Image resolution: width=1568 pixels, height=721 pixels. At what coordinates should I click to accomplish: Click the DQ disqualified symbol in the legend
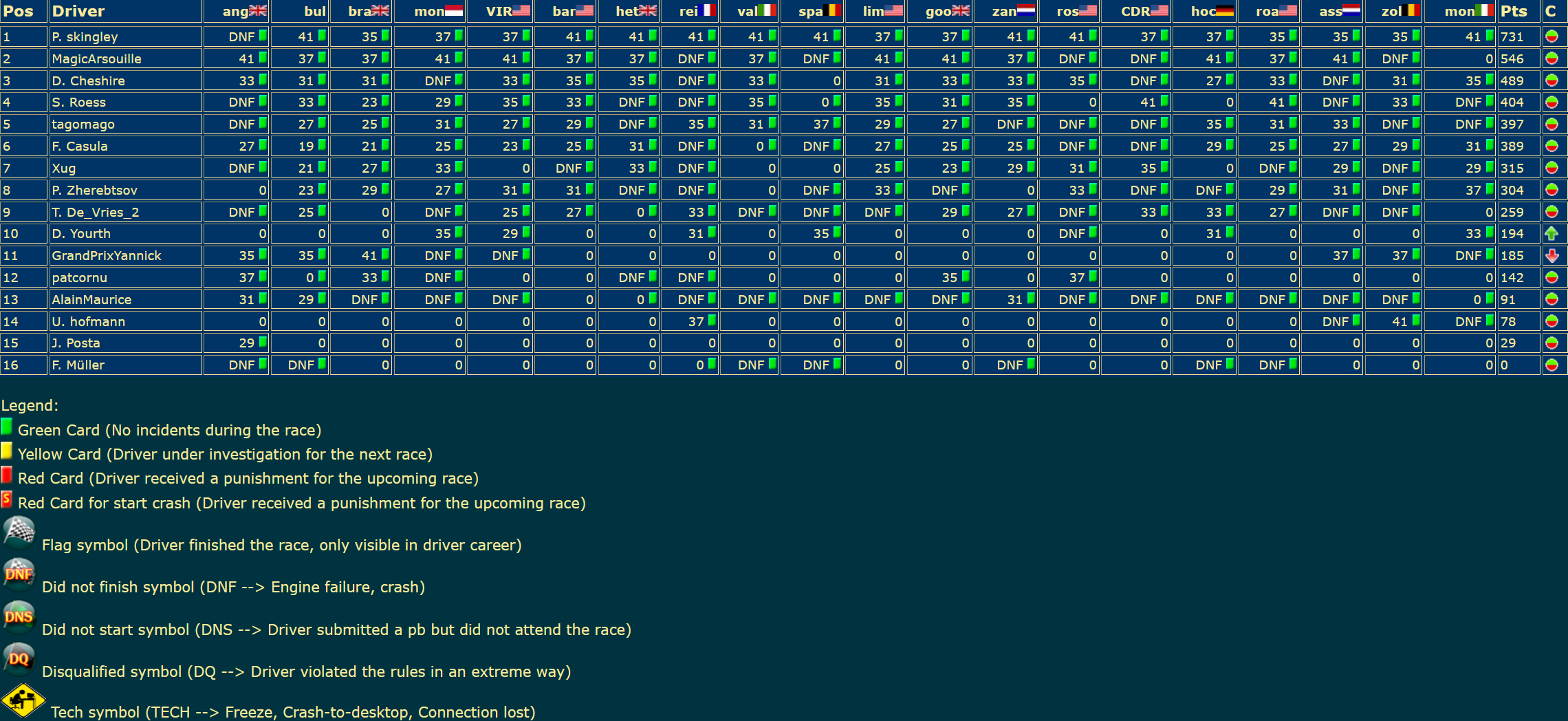19,658
